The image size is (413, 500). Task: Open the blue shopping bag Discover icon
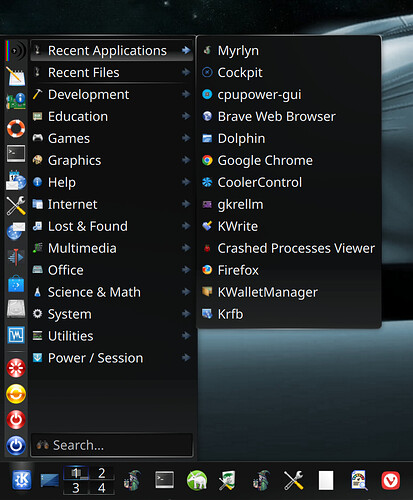point(16,283)
